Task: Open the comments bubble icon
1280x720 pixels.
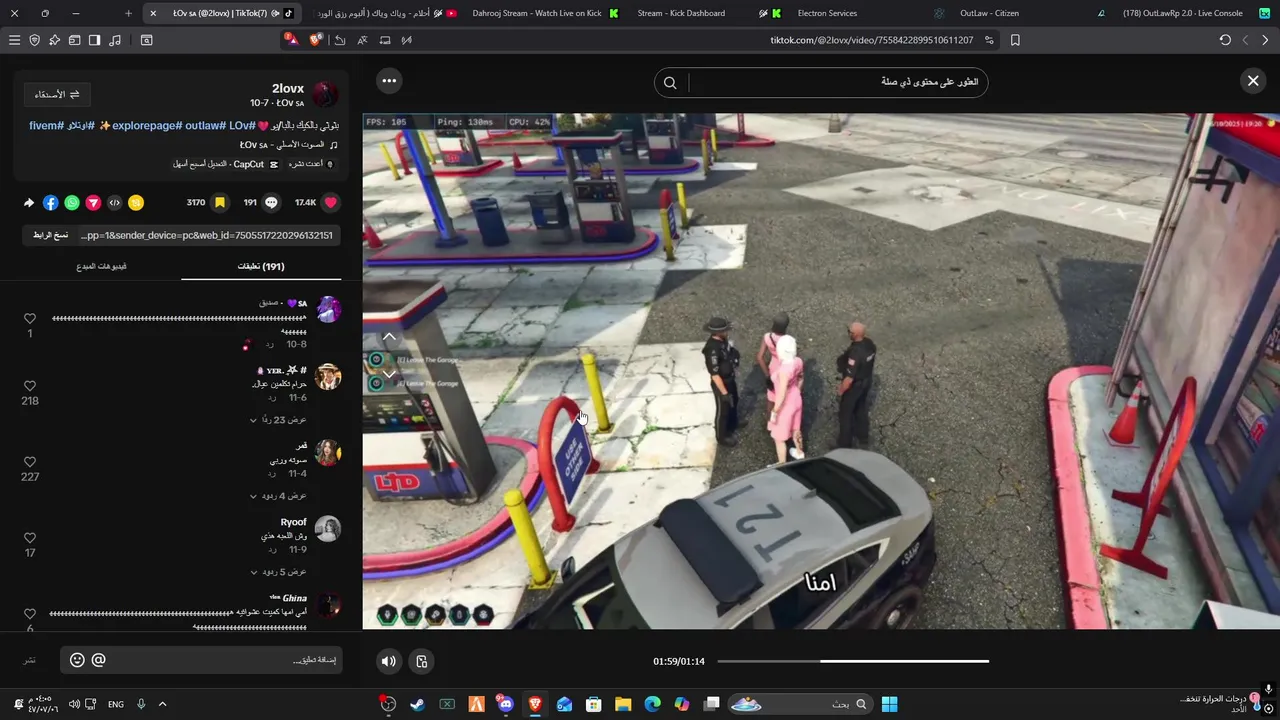Action: tap(271, 202)
